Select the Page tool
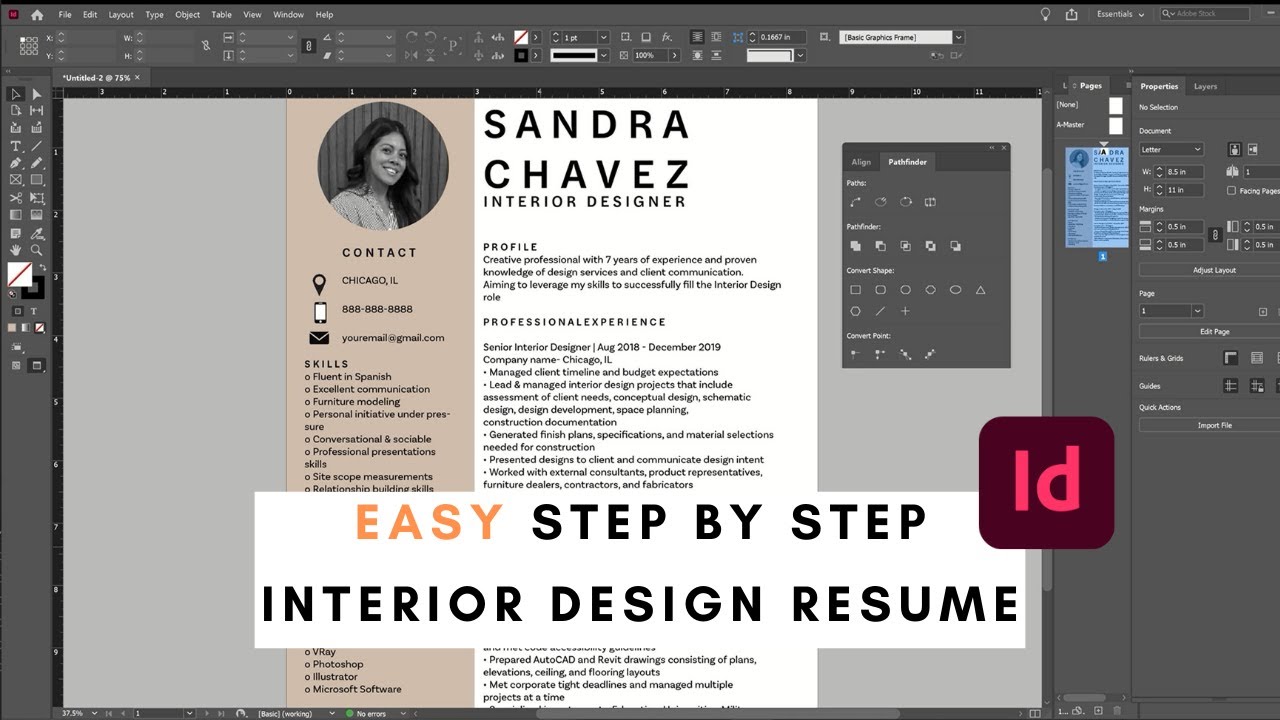This screenshot has width=1280, height=720. [16, 111]
